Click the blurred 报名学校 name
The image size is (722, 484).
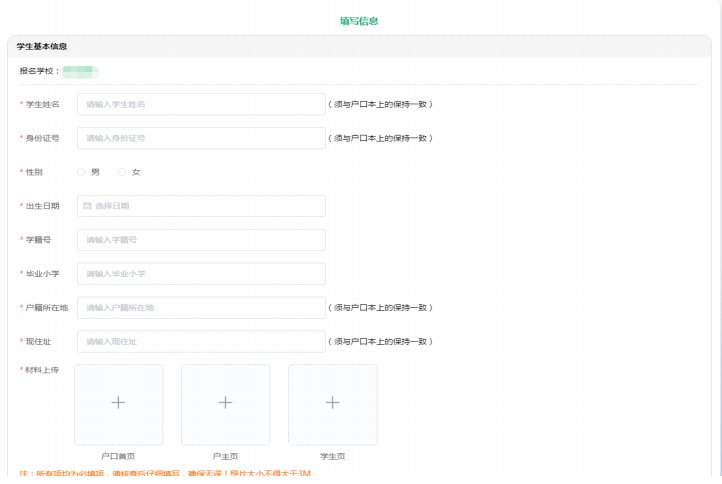tap(81, 71)
